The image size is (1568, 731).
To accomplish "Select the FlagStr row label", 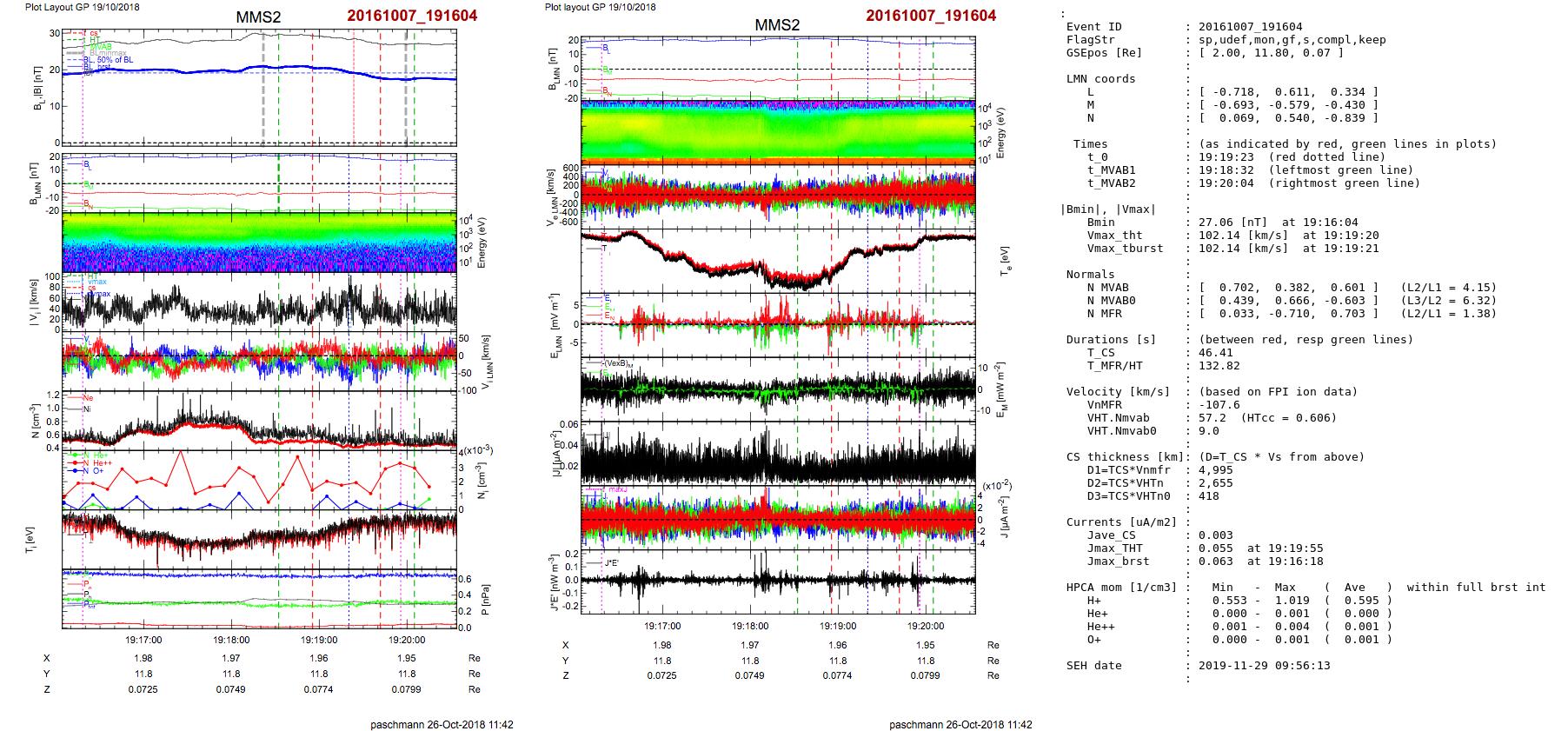I will pyautogui.click(x=1090, y=40).
